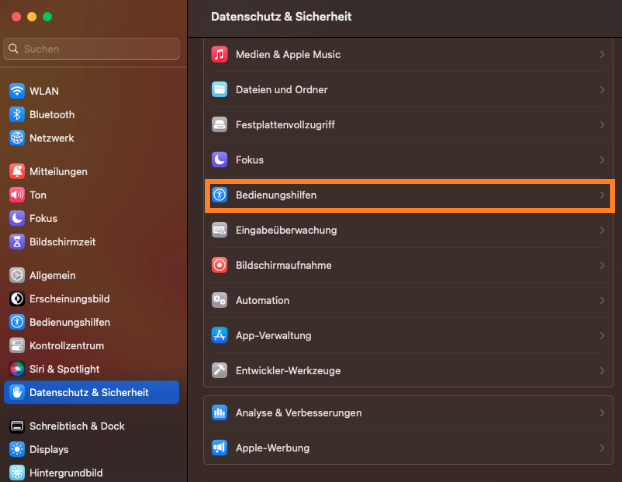The image size is (622, 482).
Task: Click the Bildschirmaufnahme record icon
Action: point(220,265)
